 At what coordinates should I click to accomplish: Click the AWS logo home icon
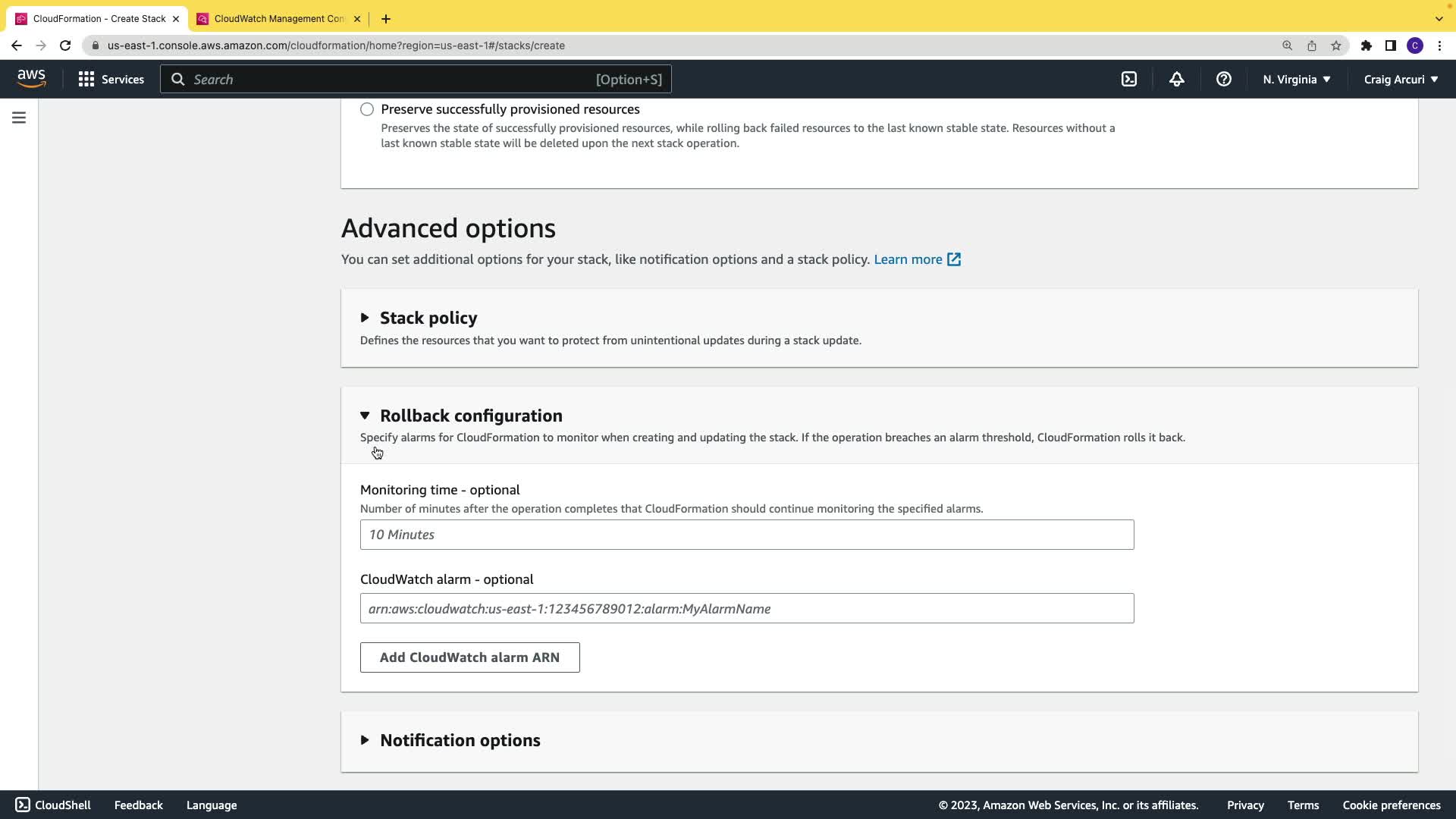point(31,78)
